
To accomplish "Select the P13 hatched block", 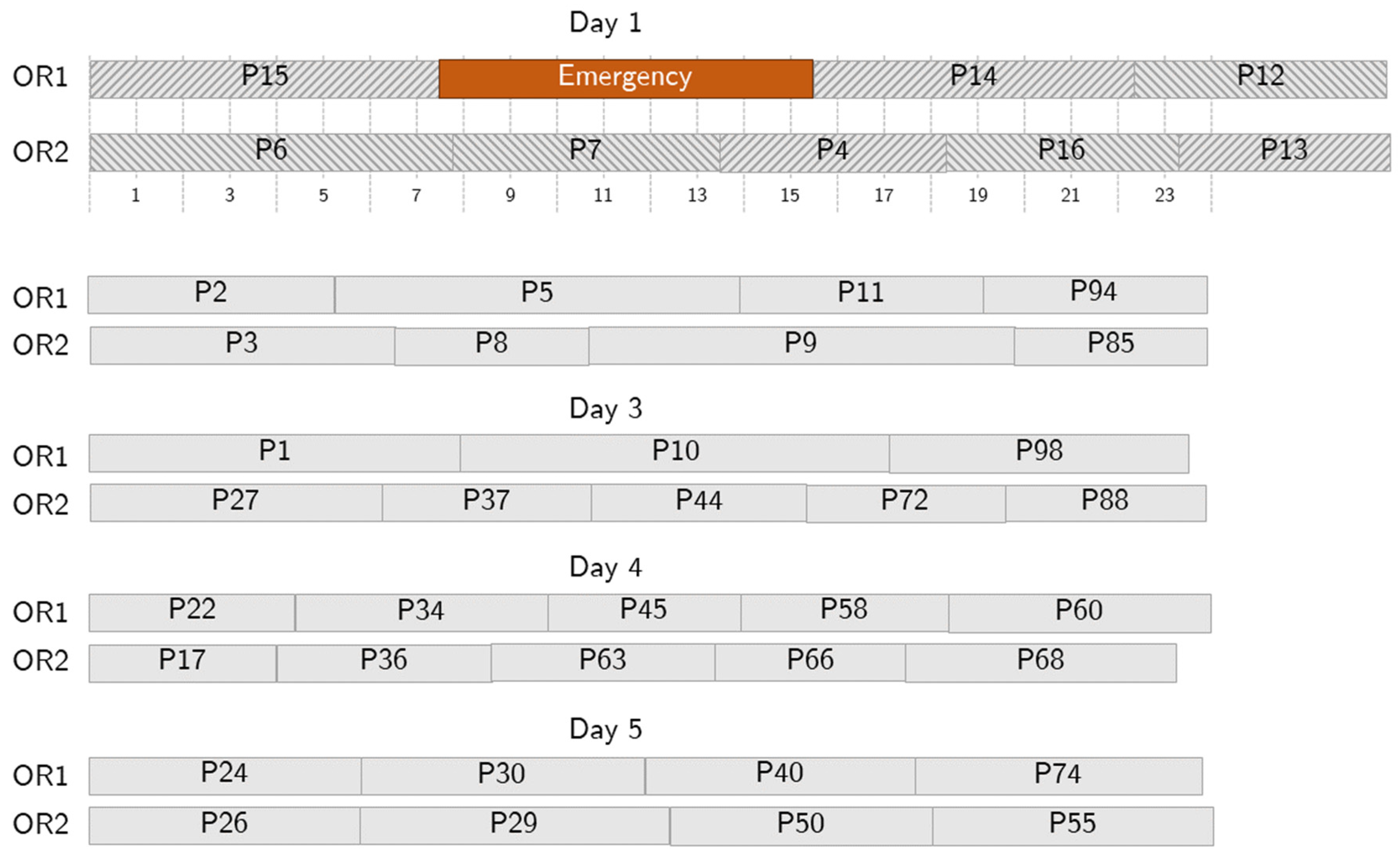I will coord(1284,152).
